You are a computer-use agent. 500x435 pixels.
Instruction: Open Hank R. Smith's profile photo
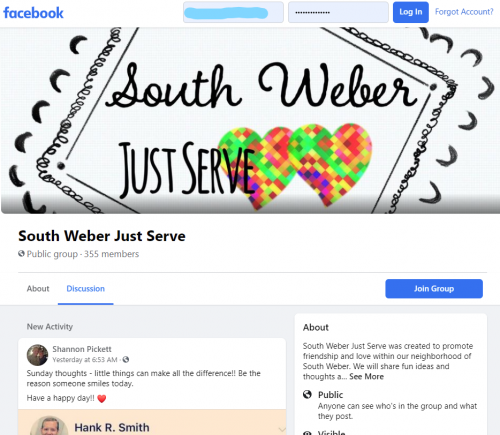pos(49,426)
